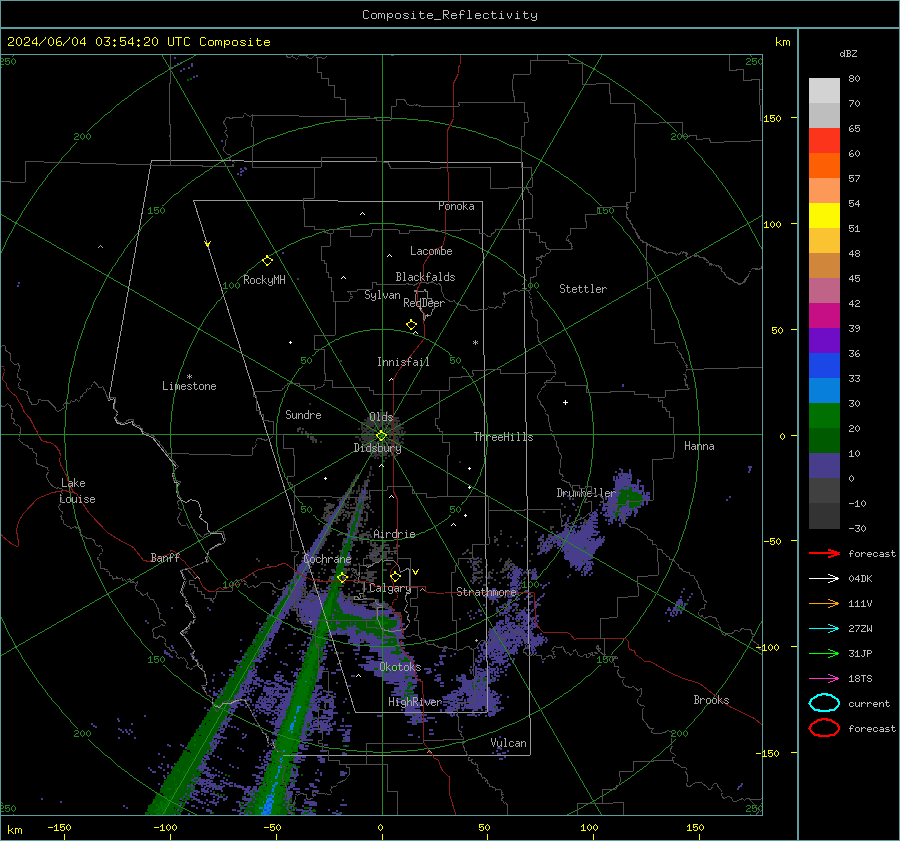Screen dimensions: 900x841
Task: Pick the yellow 51-54 dBZ swatch
Action: [x=824, y=216]
